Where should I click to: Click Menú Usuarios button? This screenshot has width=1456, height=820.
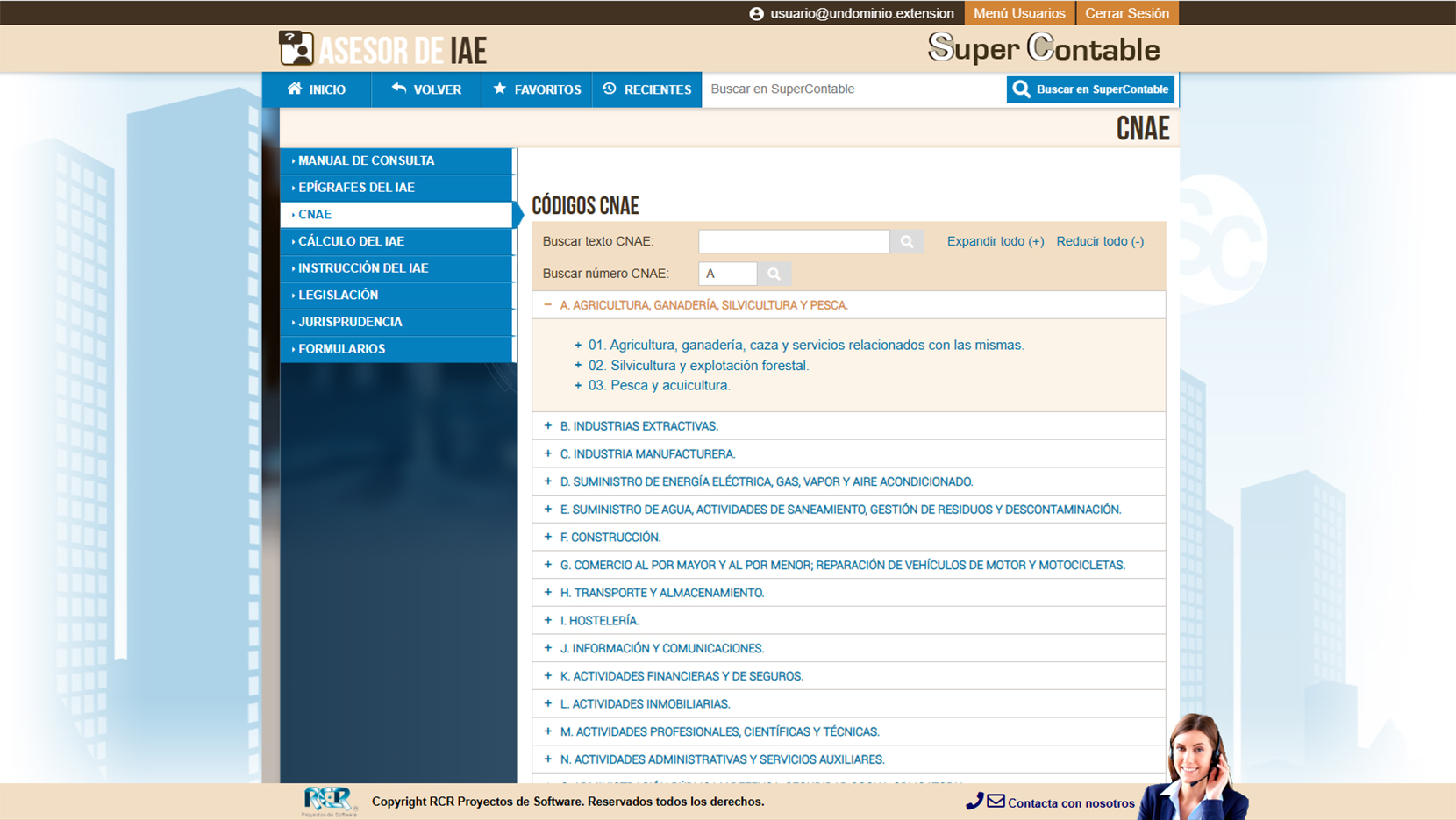click(x=1019, y=13)
